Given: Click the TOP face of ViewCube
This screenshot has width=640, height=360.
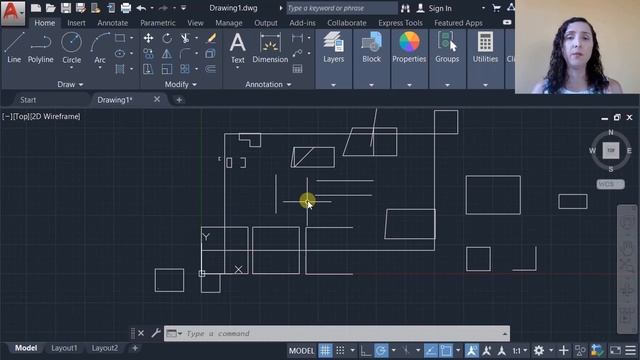Looking at the screenshot, I should pyautogui.click(x=611, y=151).
